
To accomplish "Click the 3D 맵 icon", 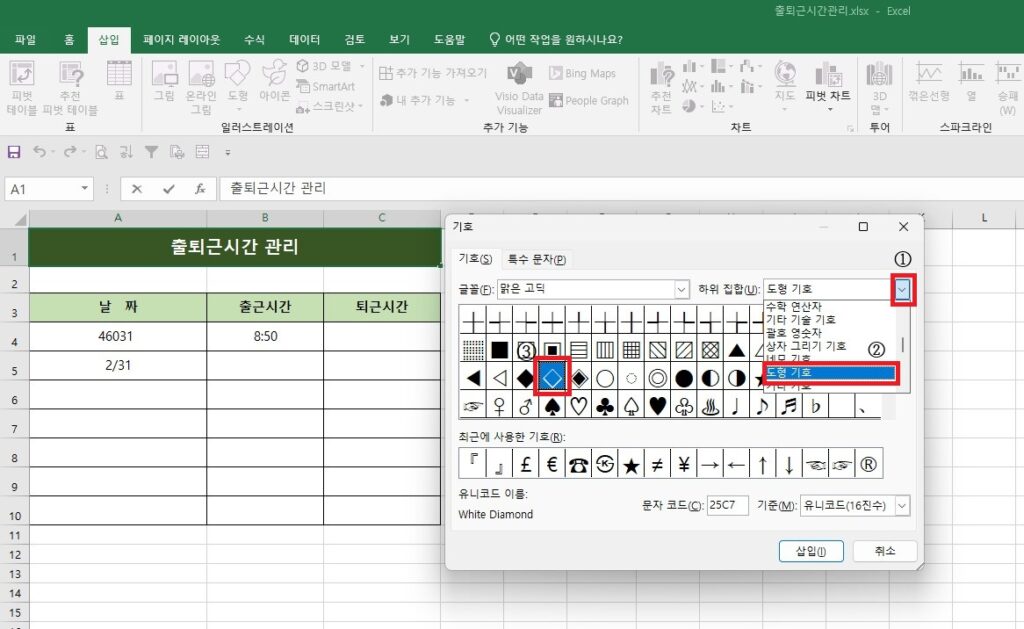I will [879, 88].
